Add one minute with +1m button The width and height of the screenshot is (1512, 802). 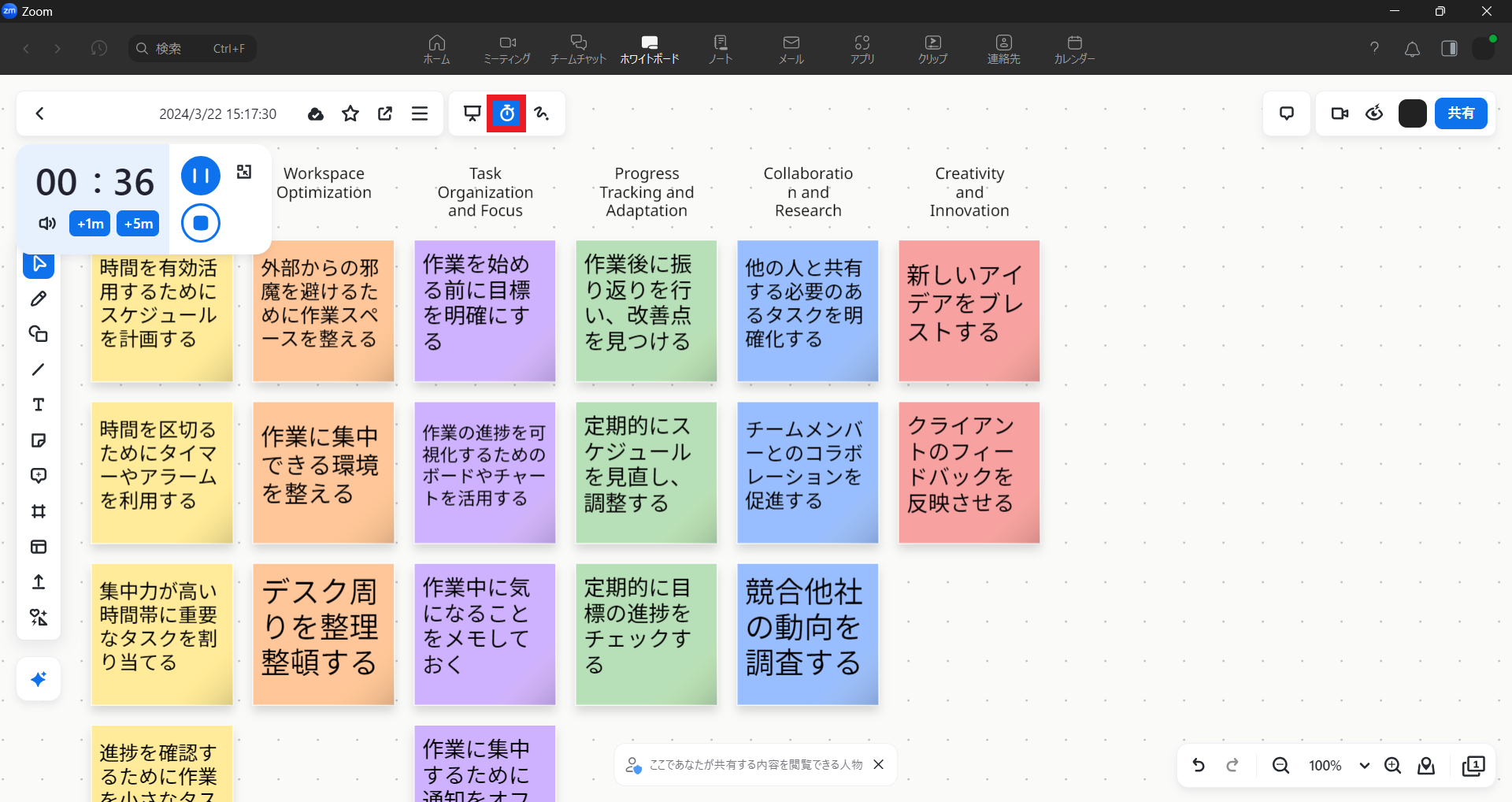click(90, 224)
